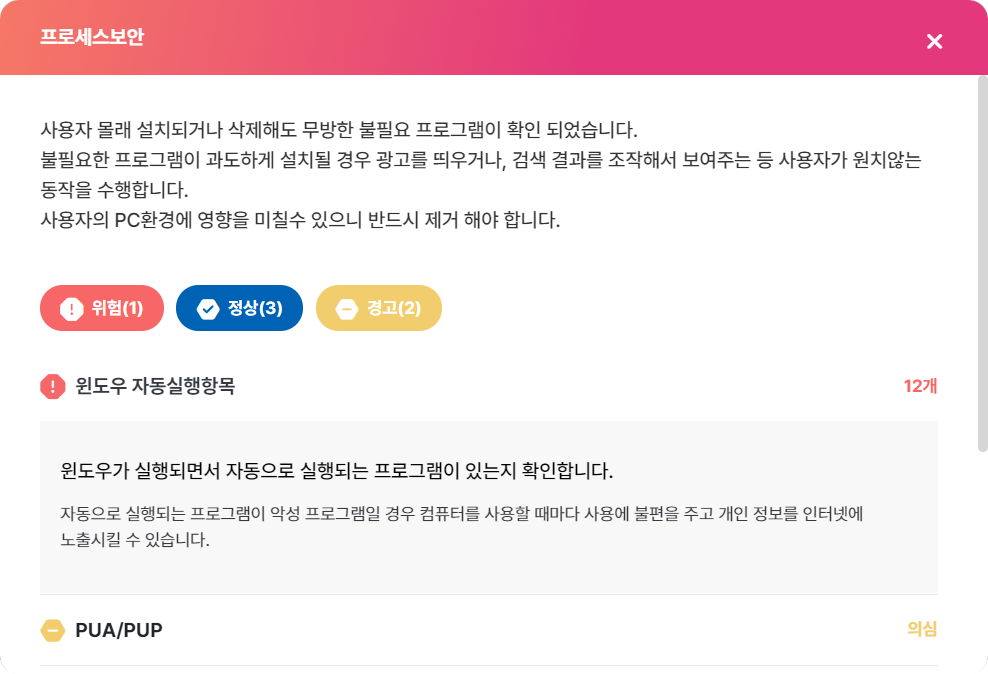Click the line starting 불필요한 프로그램이 과도하게
Image resolution: width=988 pixels, height=674 pixels.
480,160
